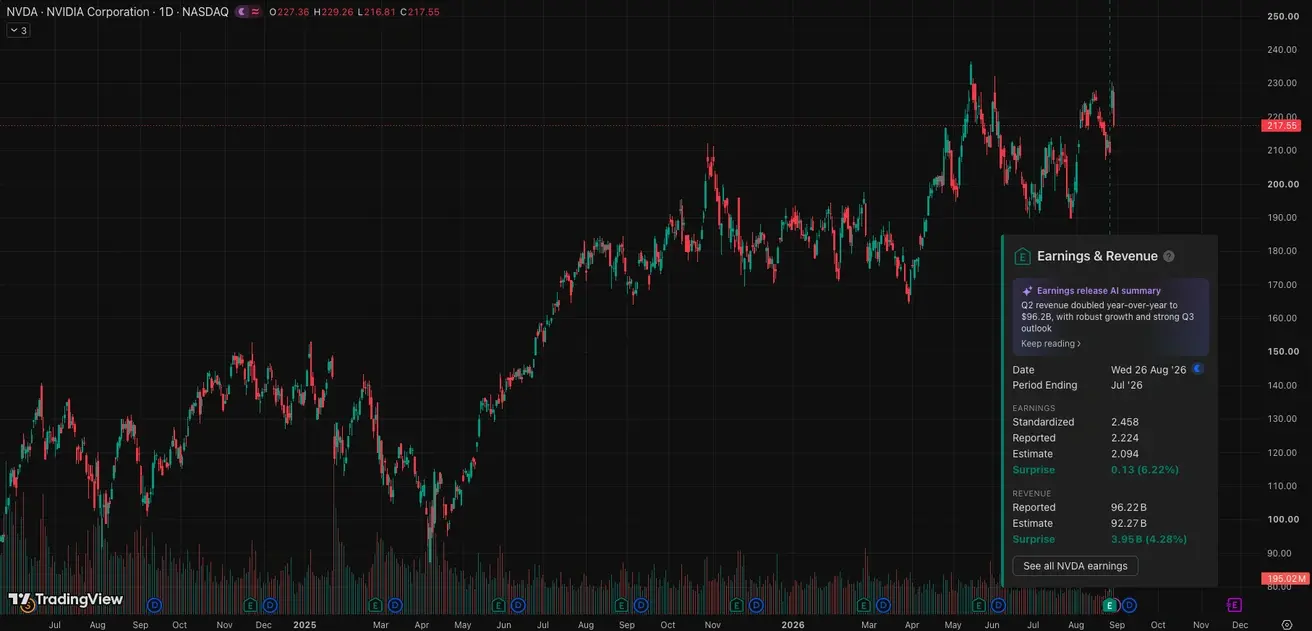Click the open price value 227.36
This screenshot has width=1312, height=631.
294,12
